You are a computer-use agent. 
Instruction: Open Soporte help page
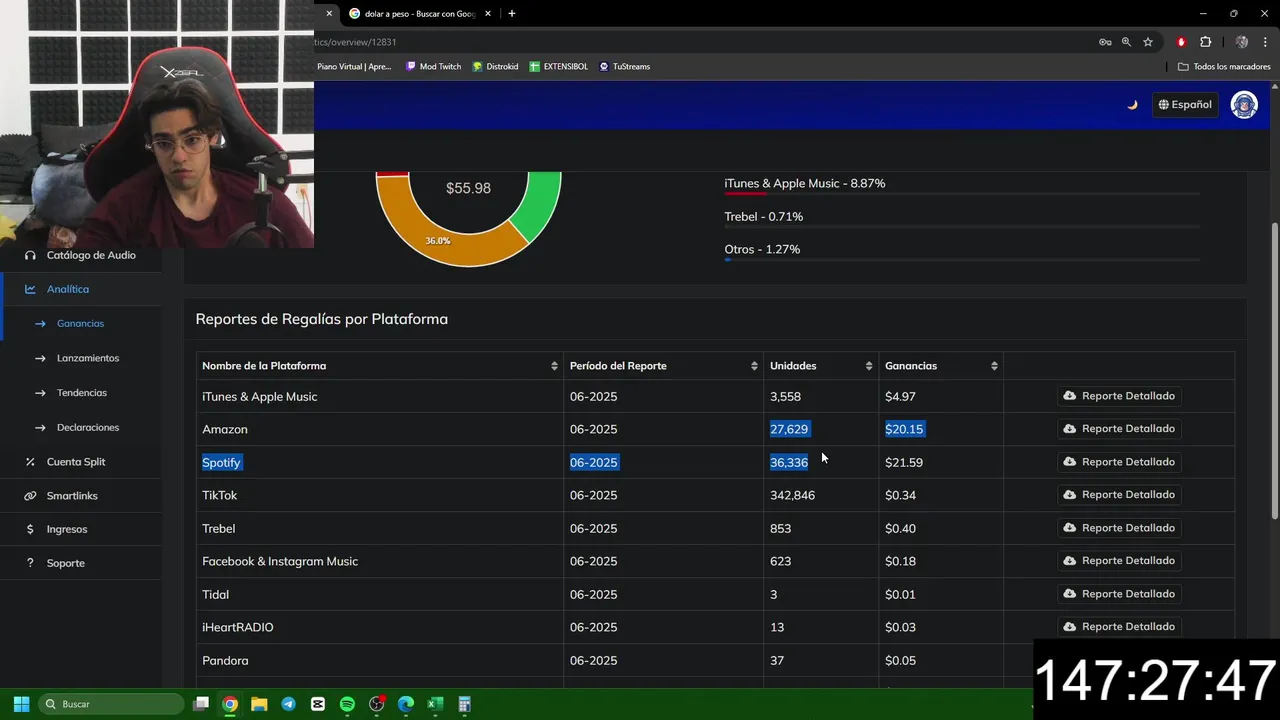[66, 563]
